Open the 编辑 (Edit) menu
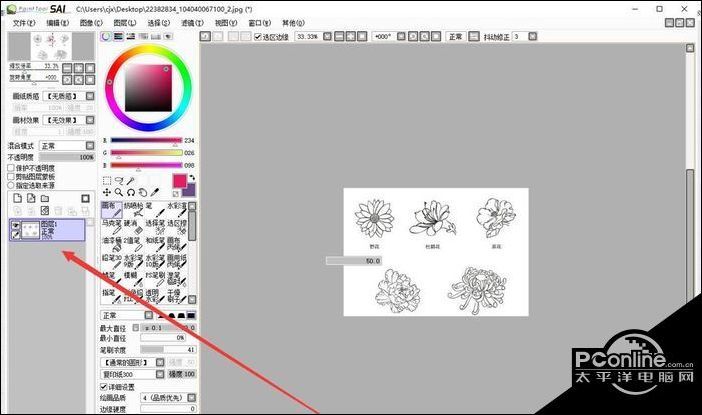 (58, 23)
